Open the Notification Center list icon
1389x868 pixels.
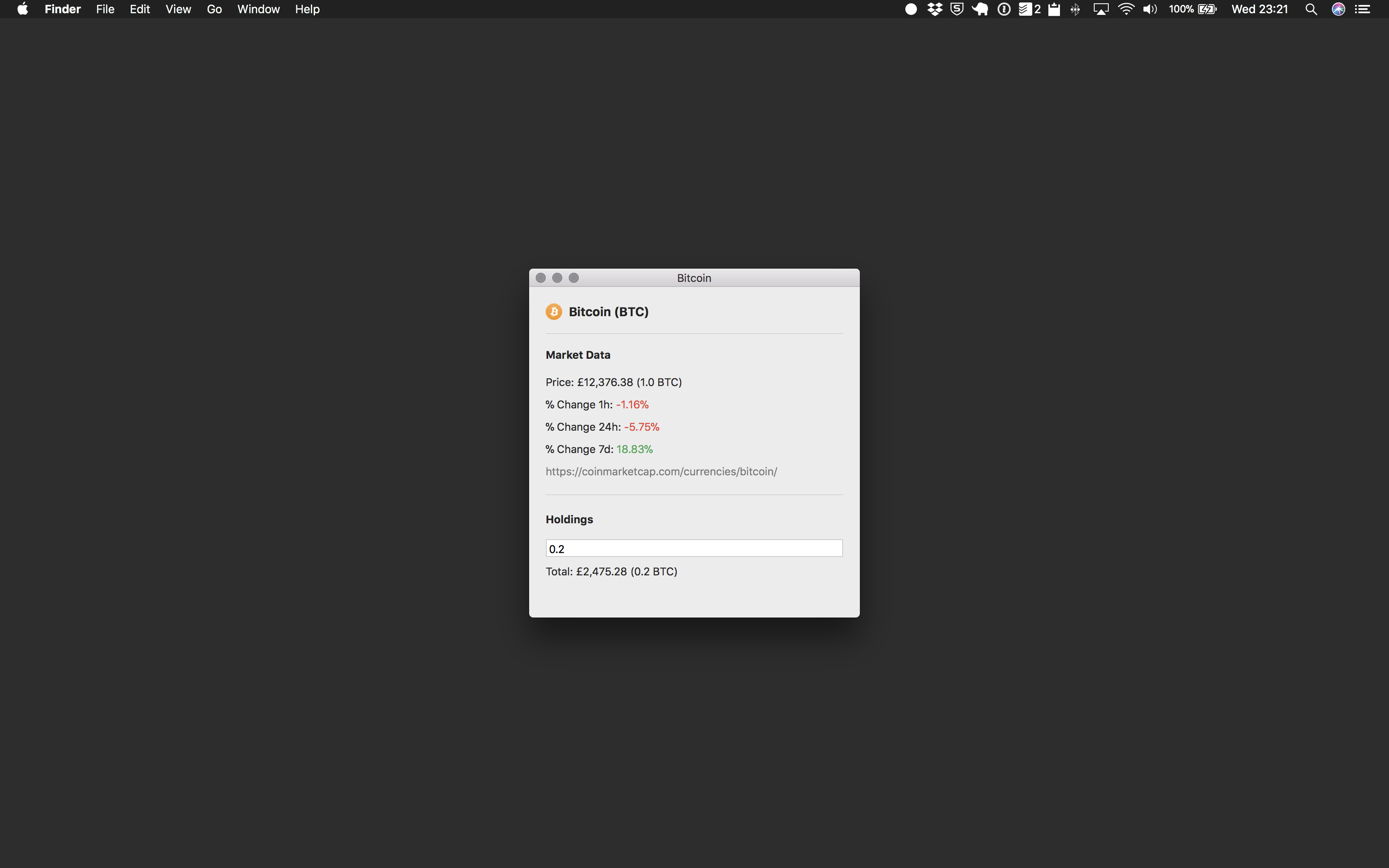click(x=1363, y=9)
